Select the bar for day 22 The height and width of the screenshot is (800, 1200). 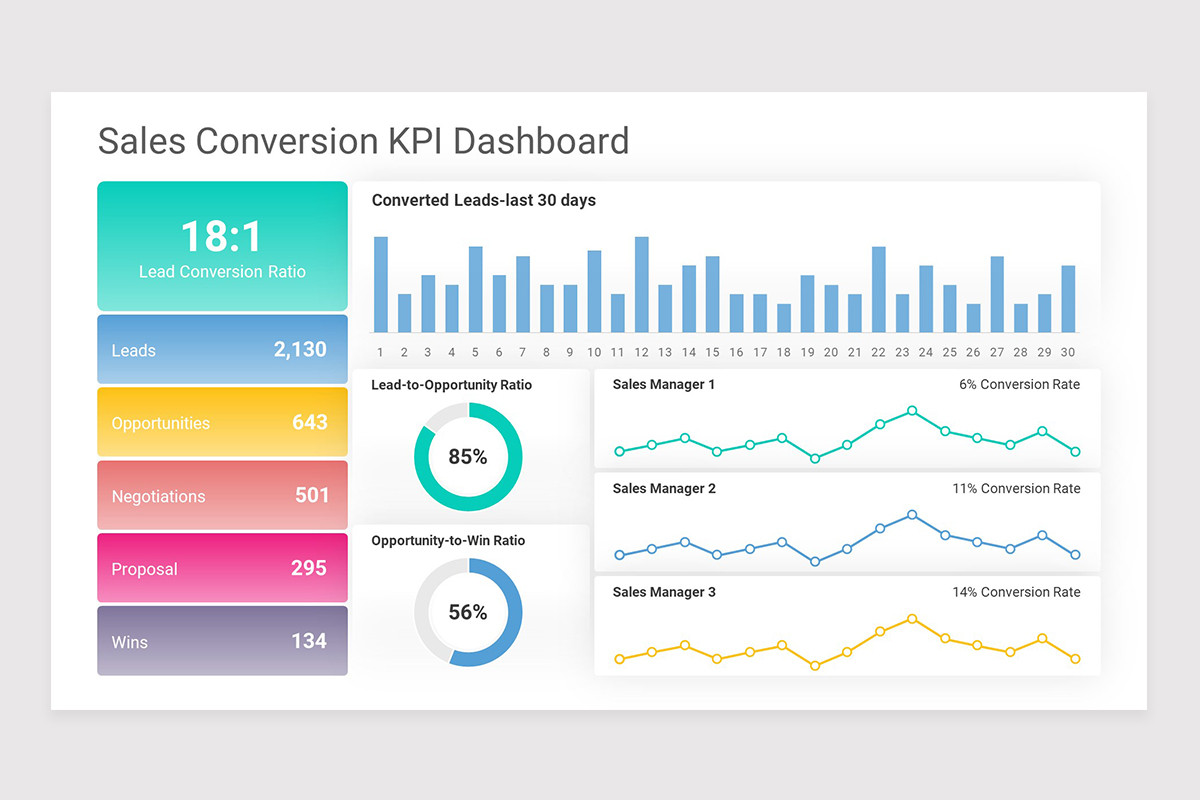tap(878, 289)
